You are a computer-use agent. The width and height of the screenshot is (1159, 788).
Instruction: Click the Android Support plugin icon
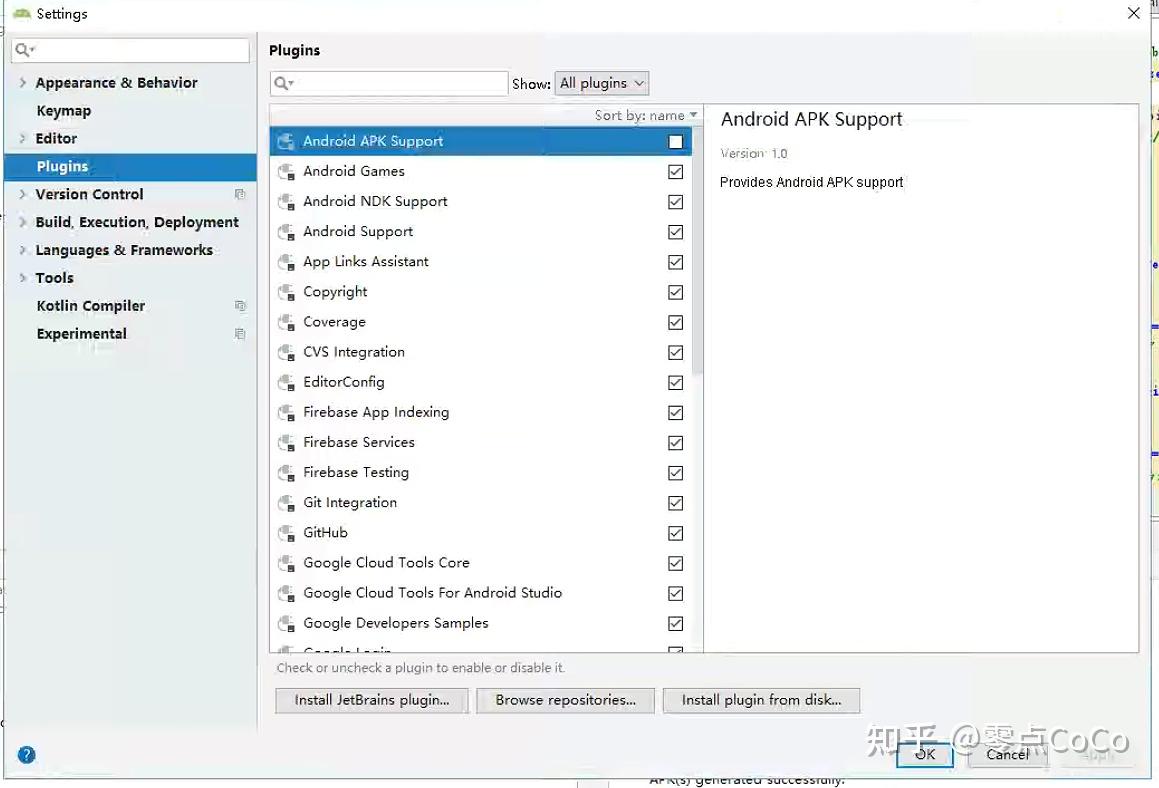pyautogui.click(x=286, y=232)
